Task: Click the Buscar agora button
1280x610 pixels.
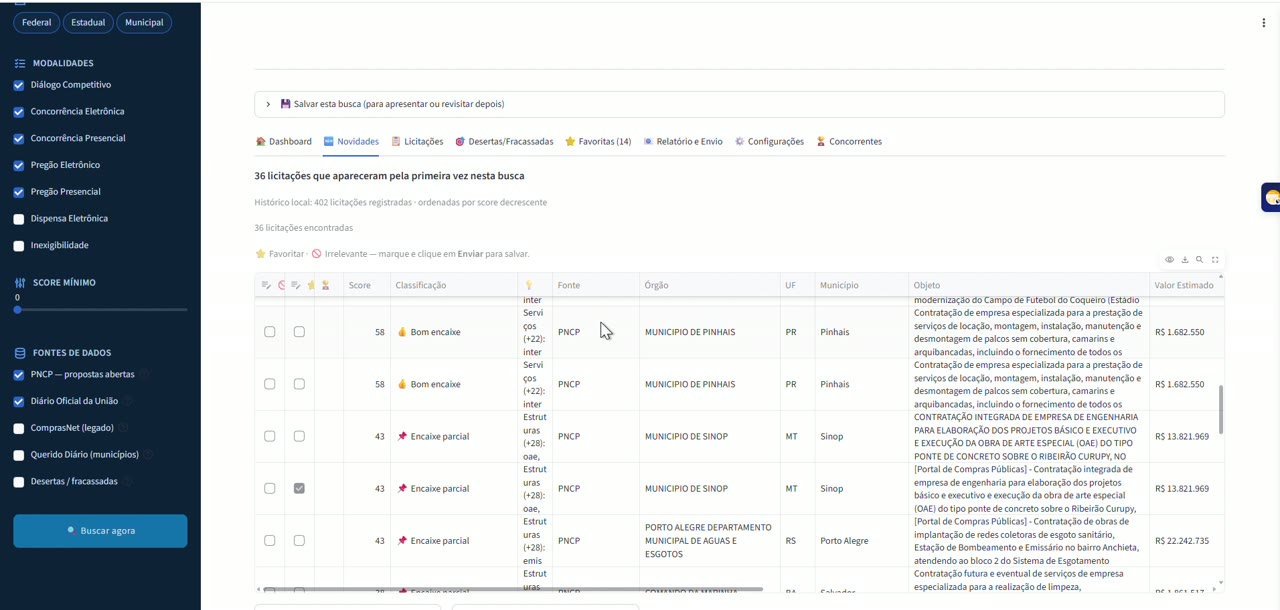Action: [x=100, y=531]
